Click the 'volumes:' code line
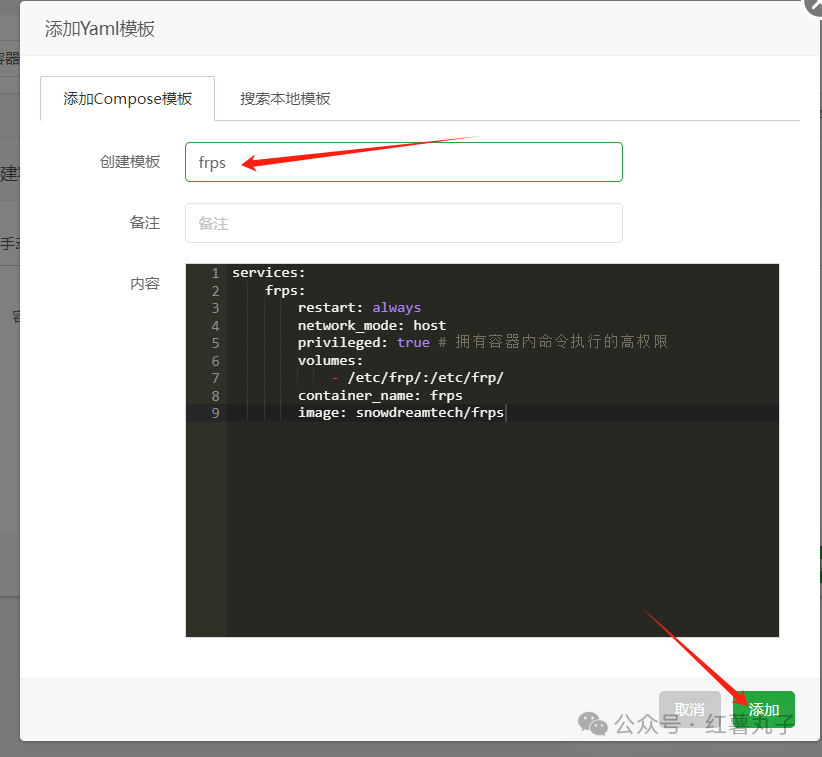 [330, 361]
